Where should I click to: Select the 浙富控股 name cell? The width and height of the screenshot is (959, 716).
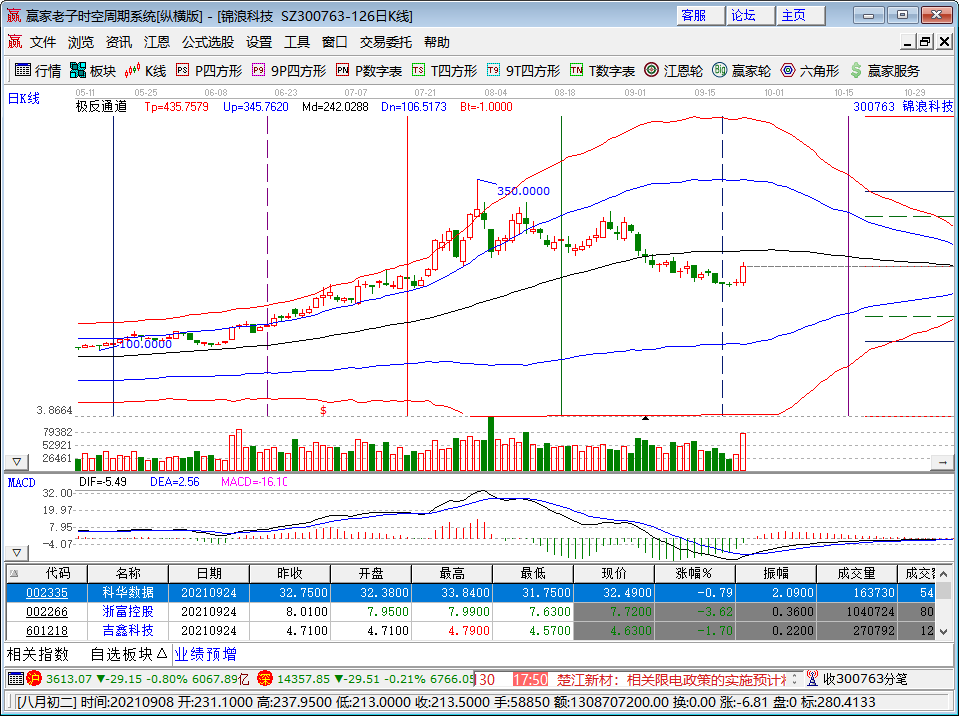(x=128, y=612)
